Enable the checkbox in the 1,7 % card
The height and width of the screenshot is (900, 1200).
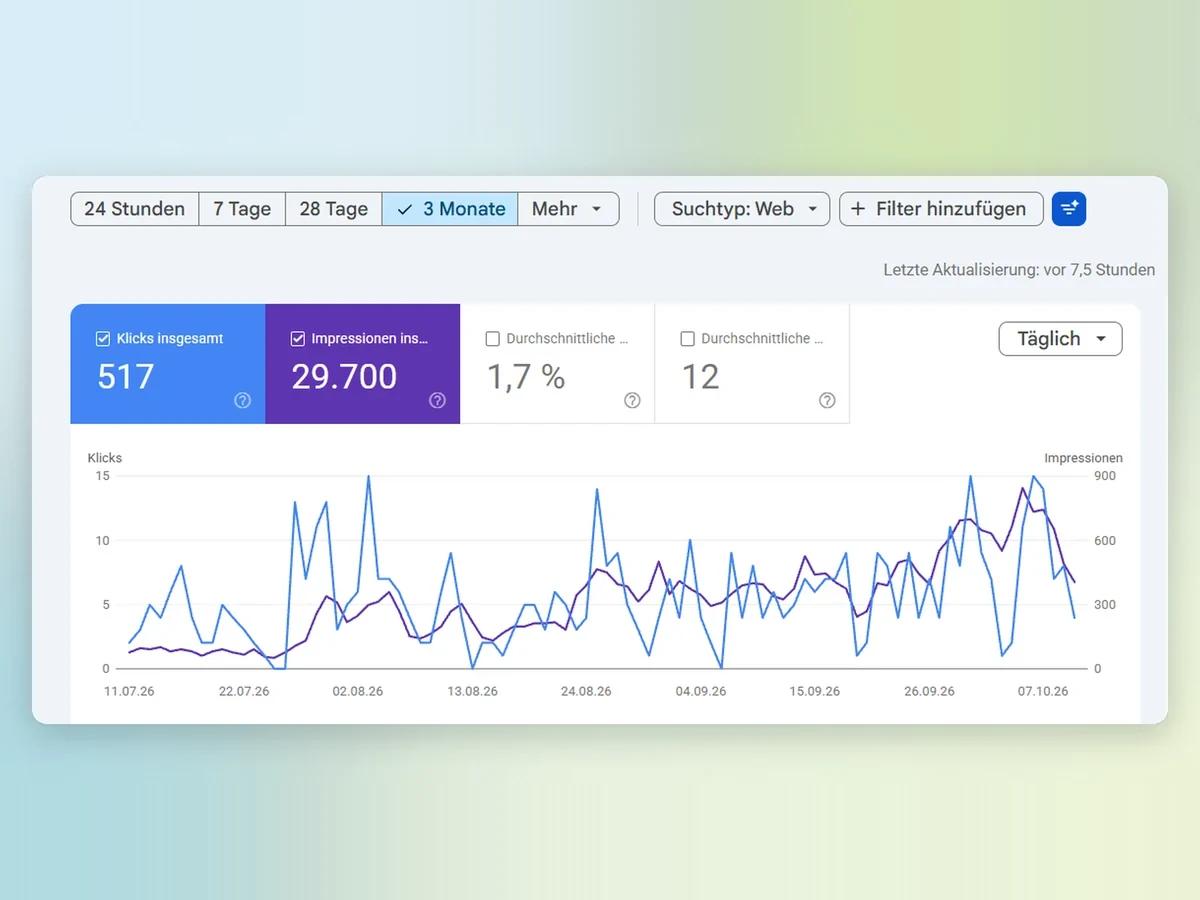(x=492, y=339)
